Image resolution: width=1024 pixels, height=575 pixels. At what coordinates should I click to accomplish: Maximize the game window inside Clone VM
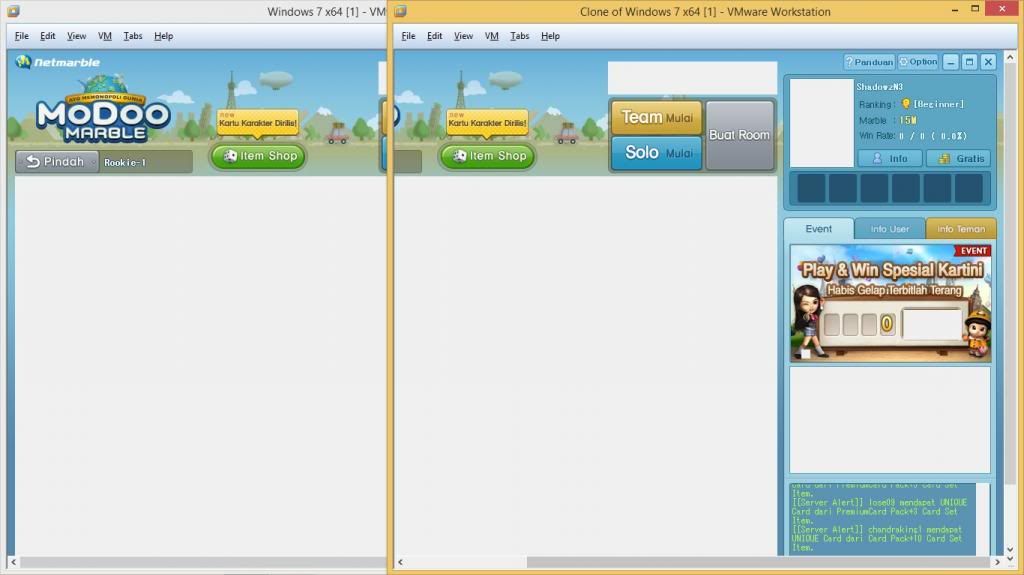pyautogui.click(x=970, y=62)
